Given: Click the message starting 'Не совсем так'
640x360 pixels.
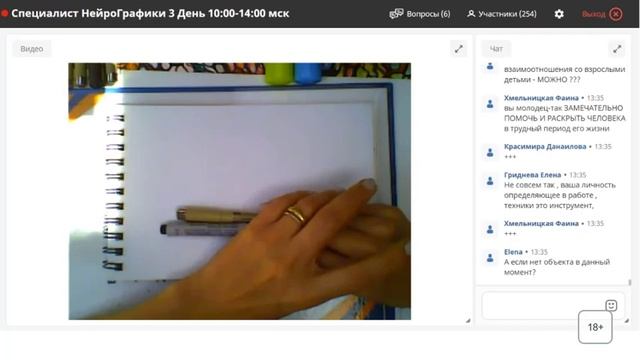Looking at the screenshot, I should (x=560, y=195).
